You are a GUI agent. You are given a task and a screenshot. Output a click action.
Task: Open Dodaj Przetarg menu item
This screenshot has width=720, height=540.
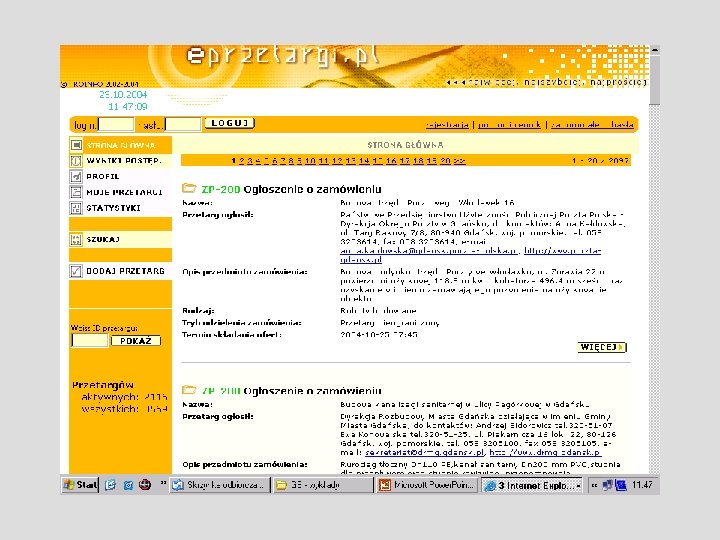click(x=125, y=271)
